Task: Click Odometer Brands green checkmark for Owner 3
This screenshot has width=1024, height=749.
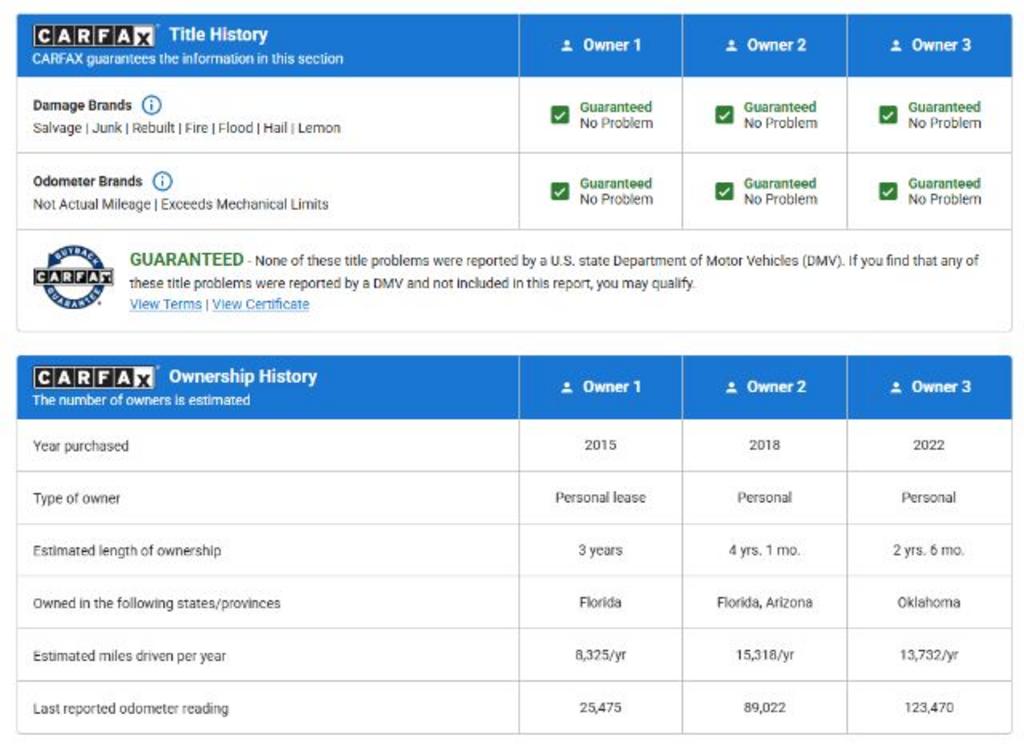Action: pyautogui.click(x=888, y=191)
